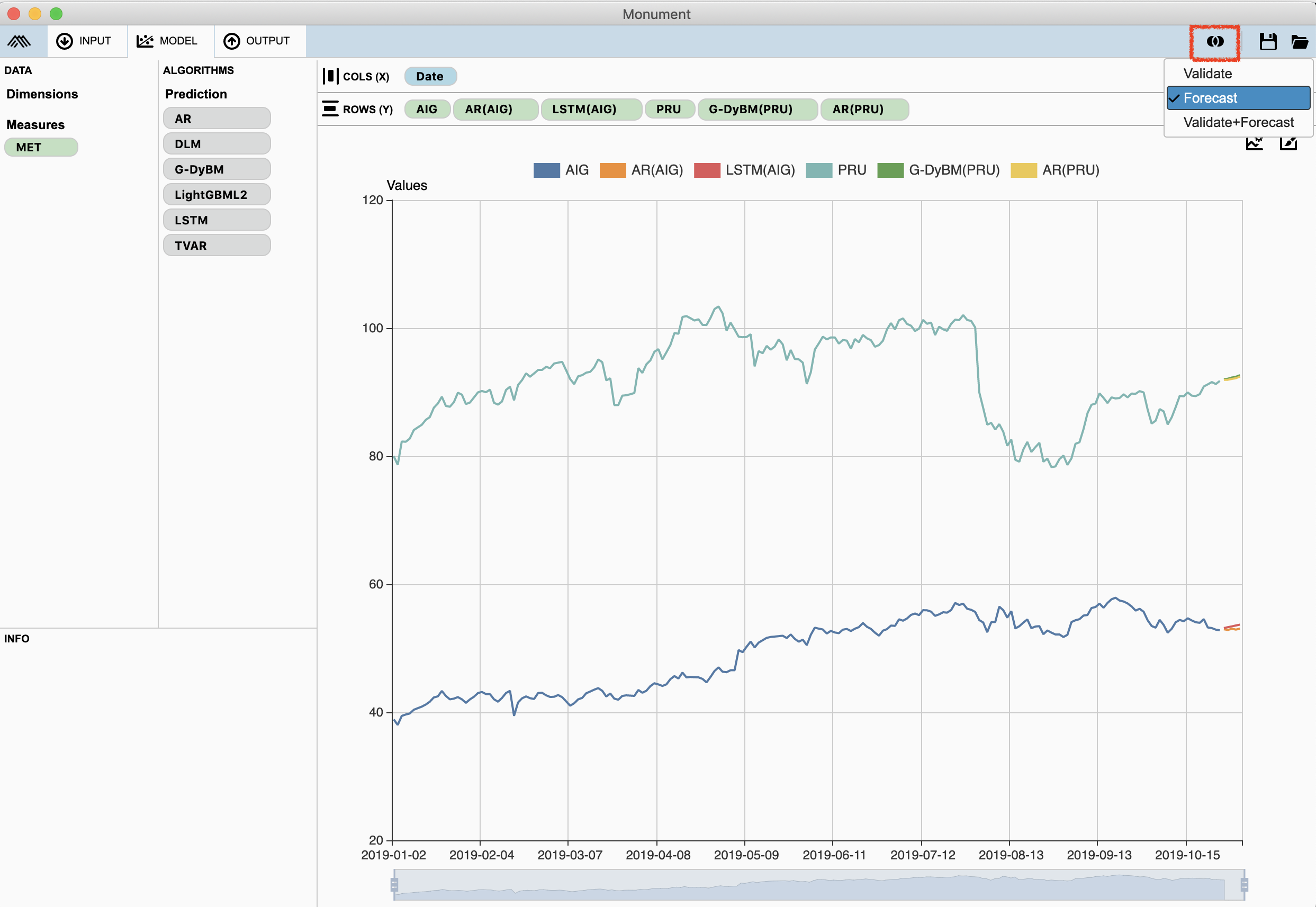Click the AIG pill in ROWS

coord(427,109)
